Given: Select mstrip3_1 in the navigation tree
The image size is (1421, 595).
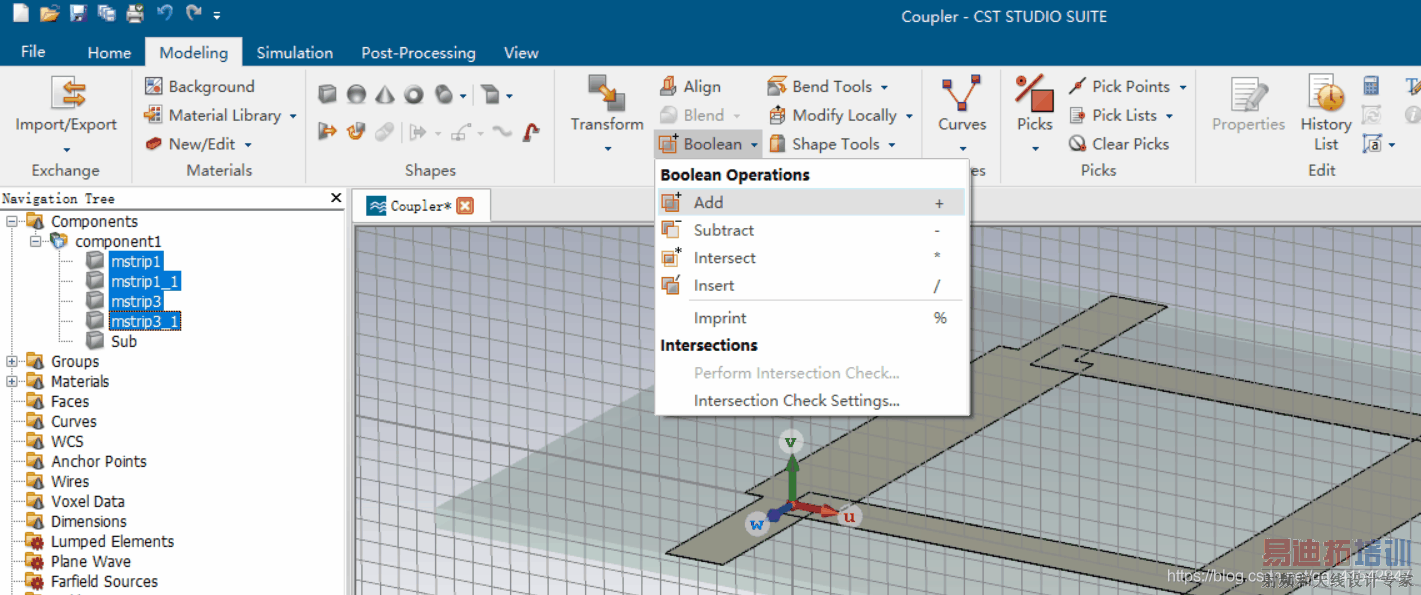Looking at the screenshot, I should coord(145,321).
